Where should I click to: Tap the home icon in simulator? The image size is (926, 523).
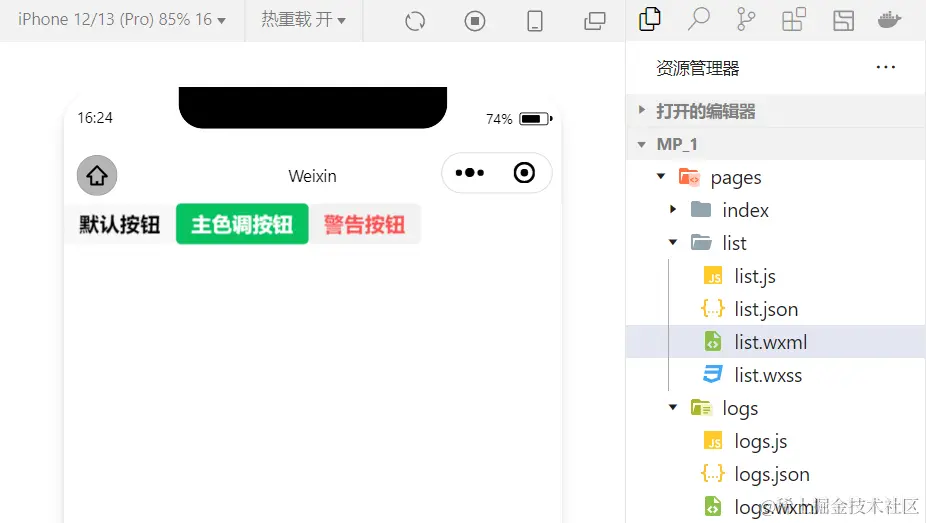point(97,175)
